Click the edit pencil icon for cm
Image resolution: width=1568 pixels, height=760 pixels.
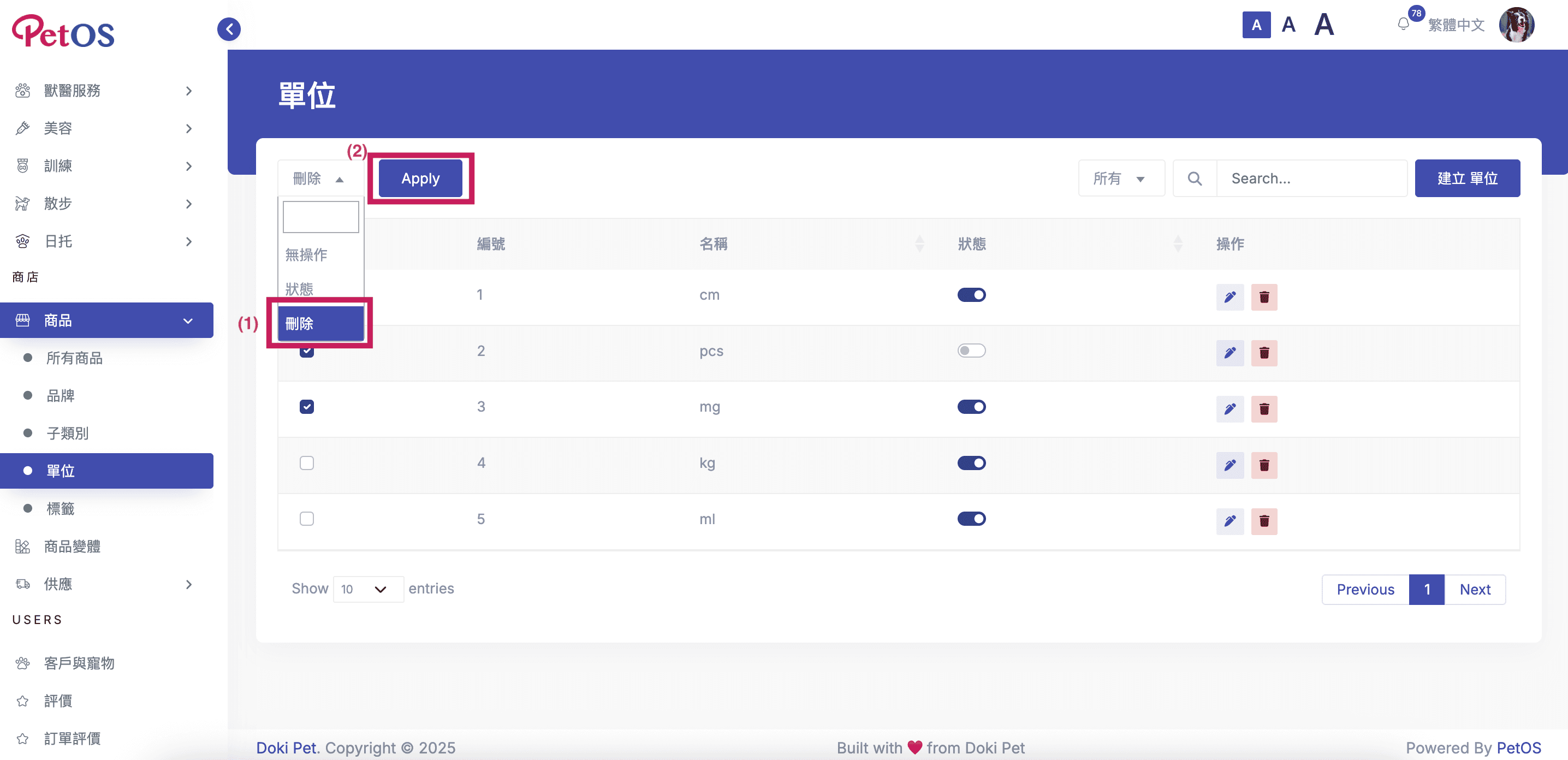(x=1230, y=297)
